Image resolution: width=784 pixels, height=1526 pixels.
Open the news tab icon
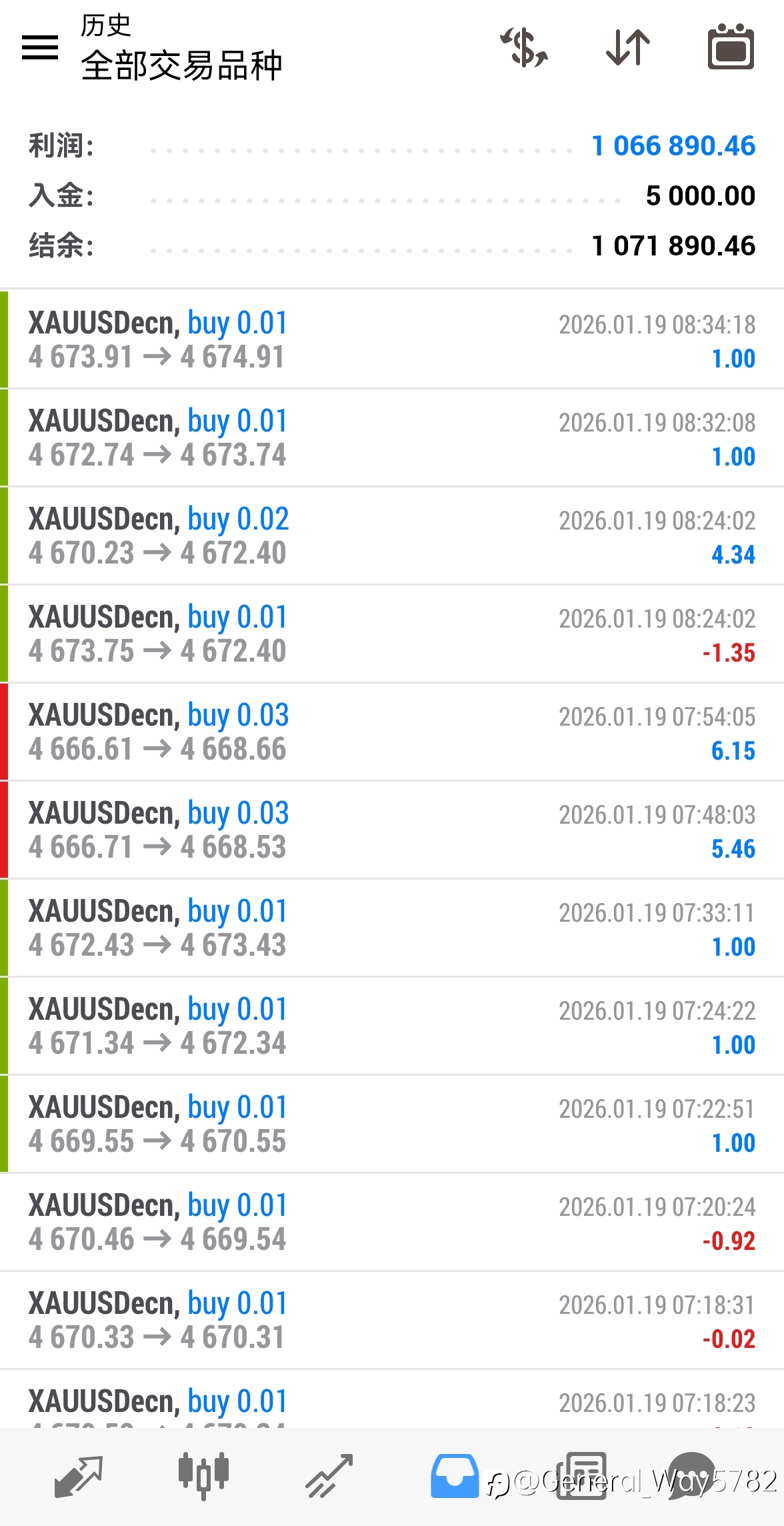coord(581,1475)
